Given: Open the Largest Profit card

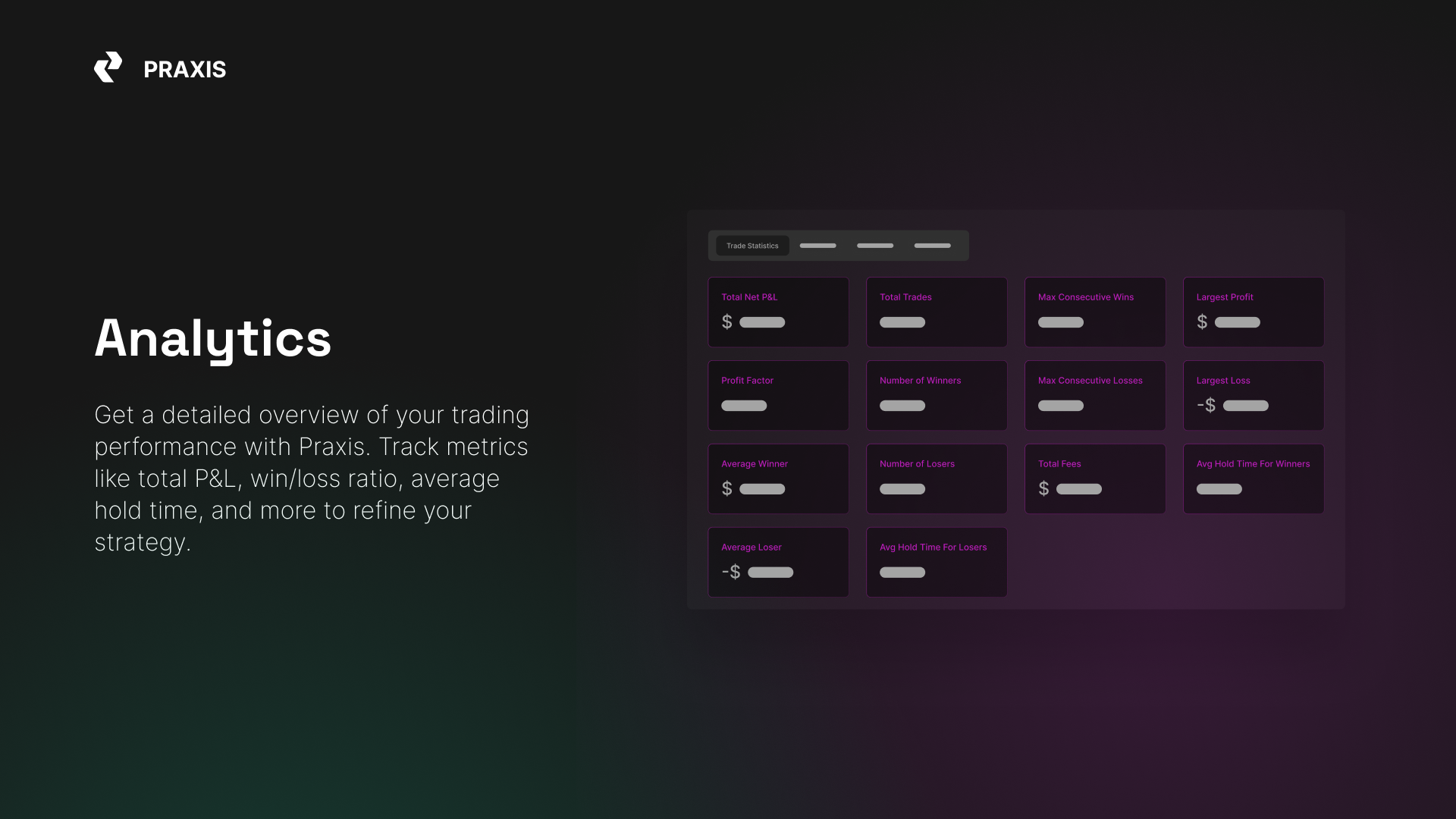Looking at the screenshot, I should point(1254,312).
